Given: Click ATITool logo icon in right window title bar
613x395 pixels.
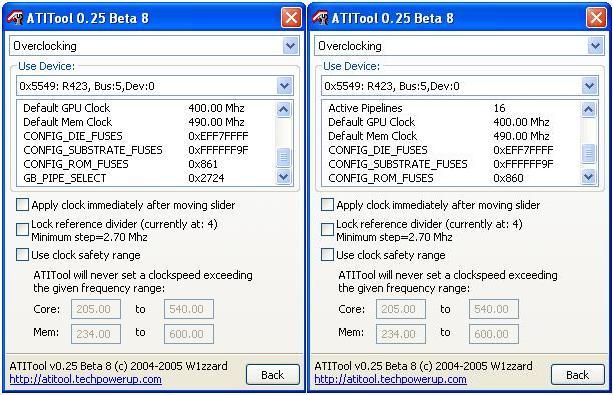Looking at the screenshot, I should (x=320, y=18).
